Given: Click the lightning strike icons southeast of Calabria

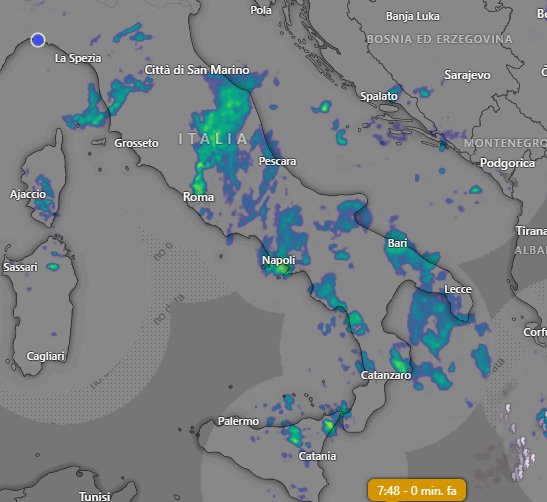Looking at the screenshot, I should (x=518, y=442).
